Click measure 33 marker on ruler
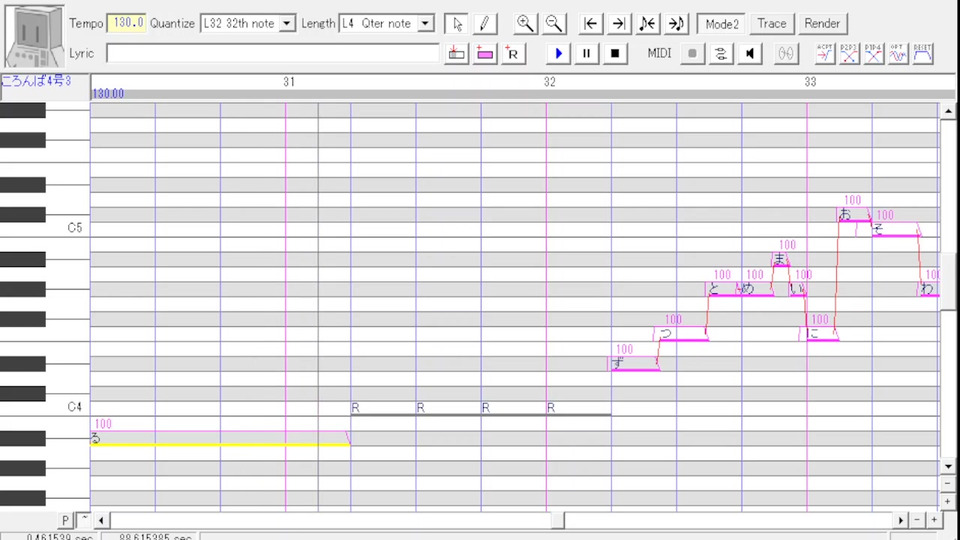 810,81
